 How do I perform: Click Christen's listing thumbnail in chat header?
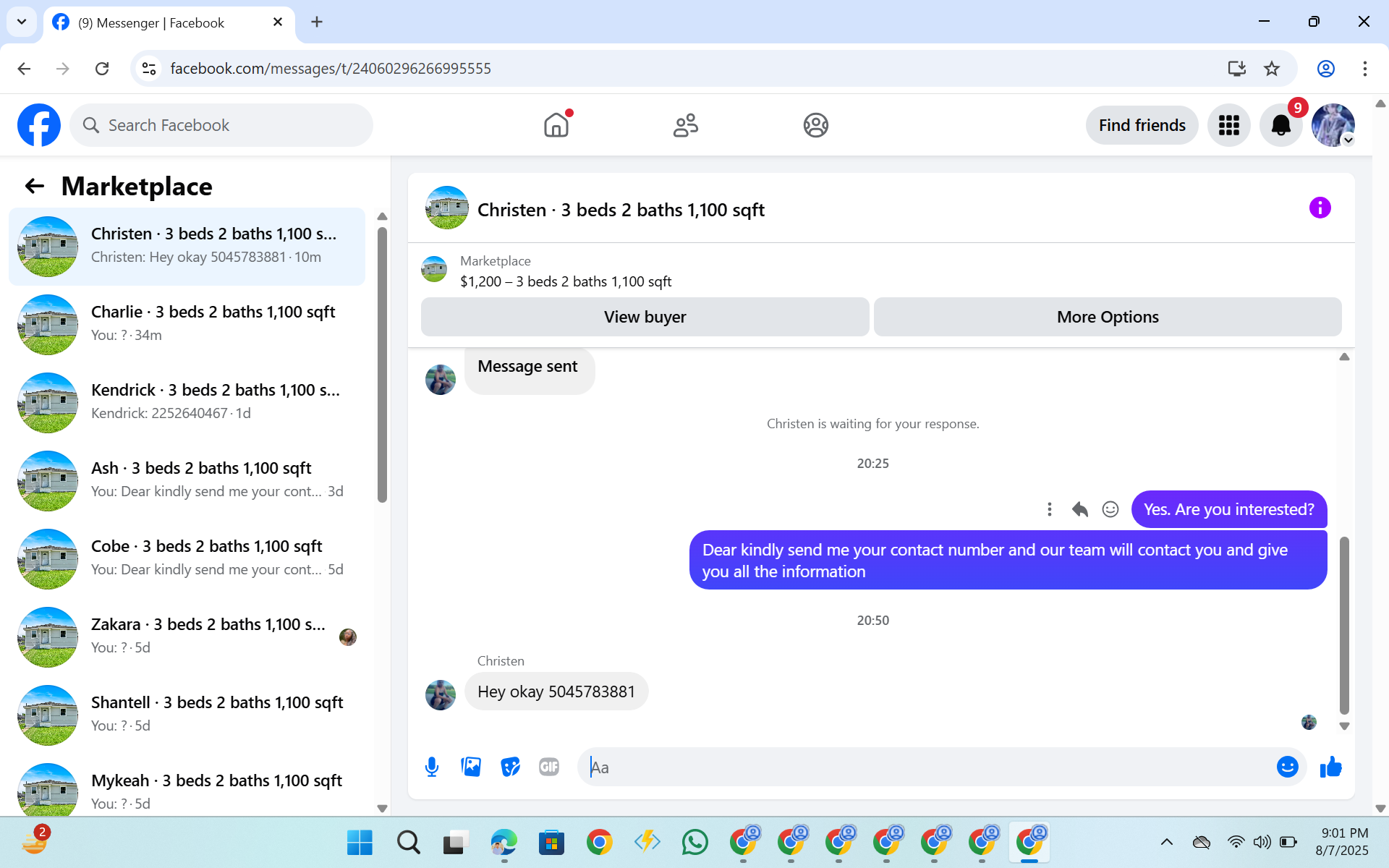pos(447,208)
